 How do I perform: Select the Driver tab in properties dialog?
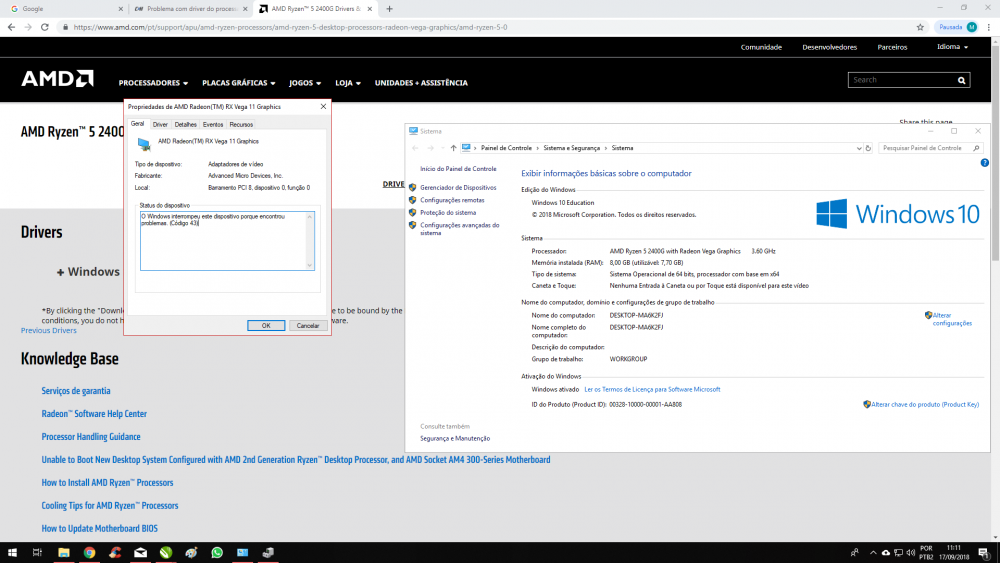click(160, 124)
